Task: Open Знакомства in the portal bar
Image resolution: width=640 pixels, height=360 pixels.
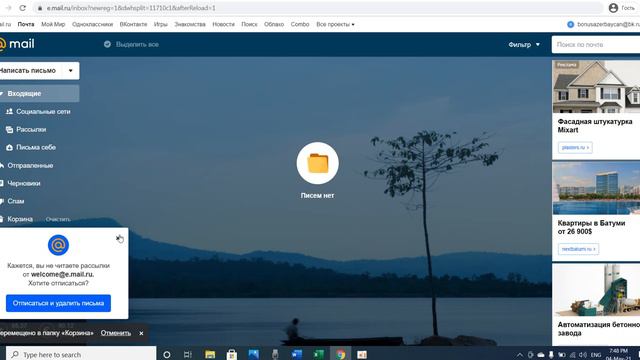Action: coord(190,24)
